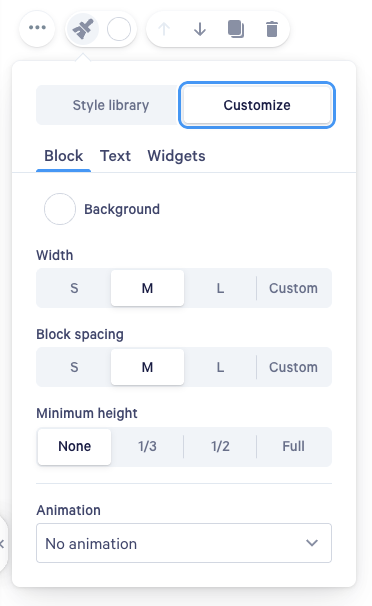Select the Customize button
Screen dimensions: 372x606
[257, 105]
